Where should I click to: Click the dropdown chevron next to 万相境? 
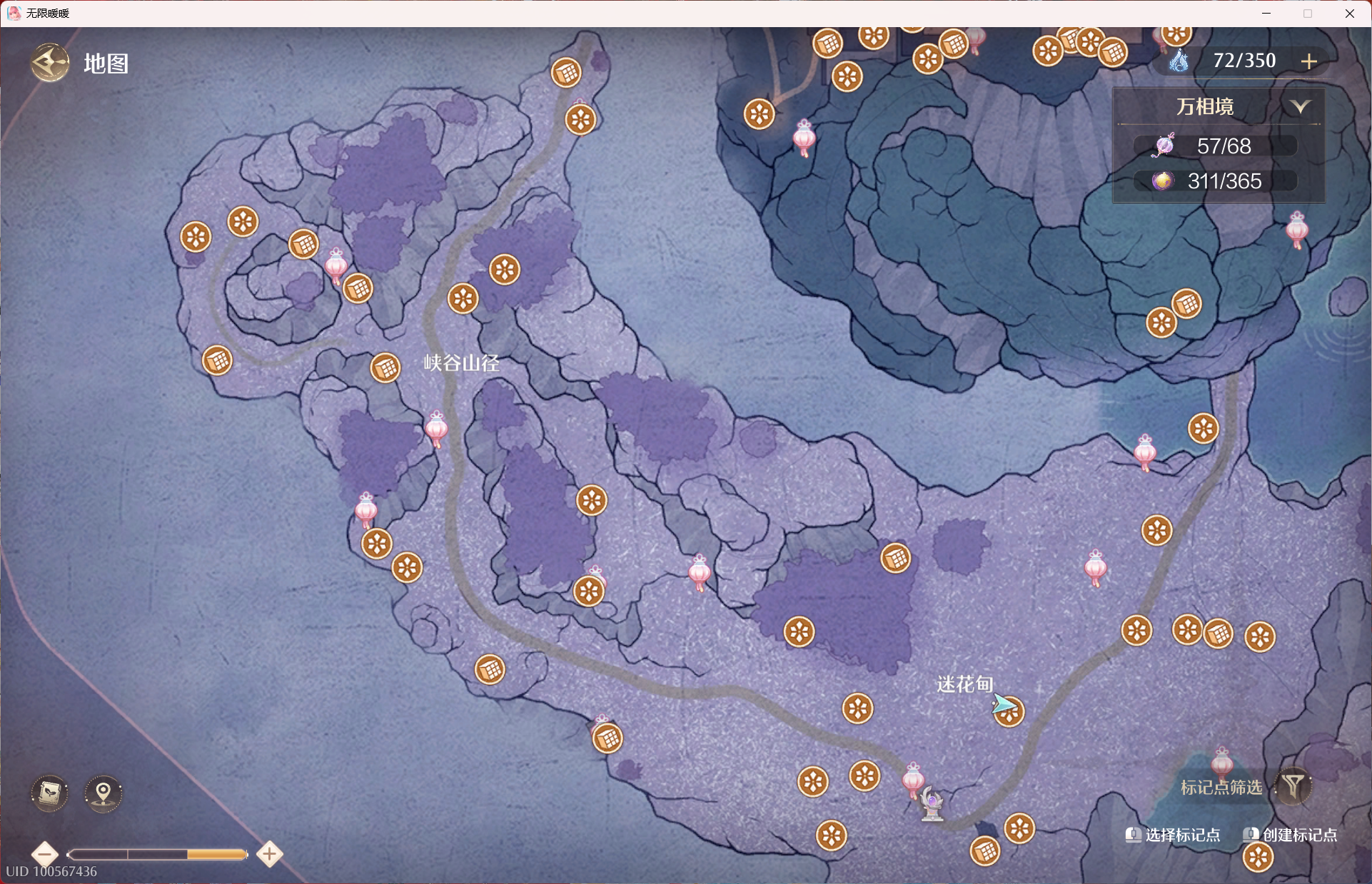click(1301, 107)
